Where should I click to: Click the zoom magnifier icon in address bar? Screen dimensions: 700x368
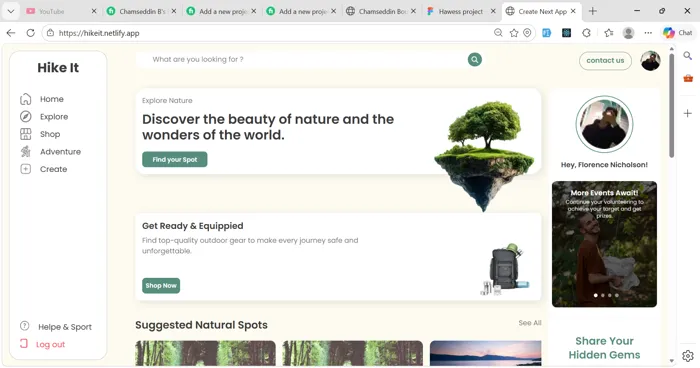pyautogui.click(x=498, y=33)
